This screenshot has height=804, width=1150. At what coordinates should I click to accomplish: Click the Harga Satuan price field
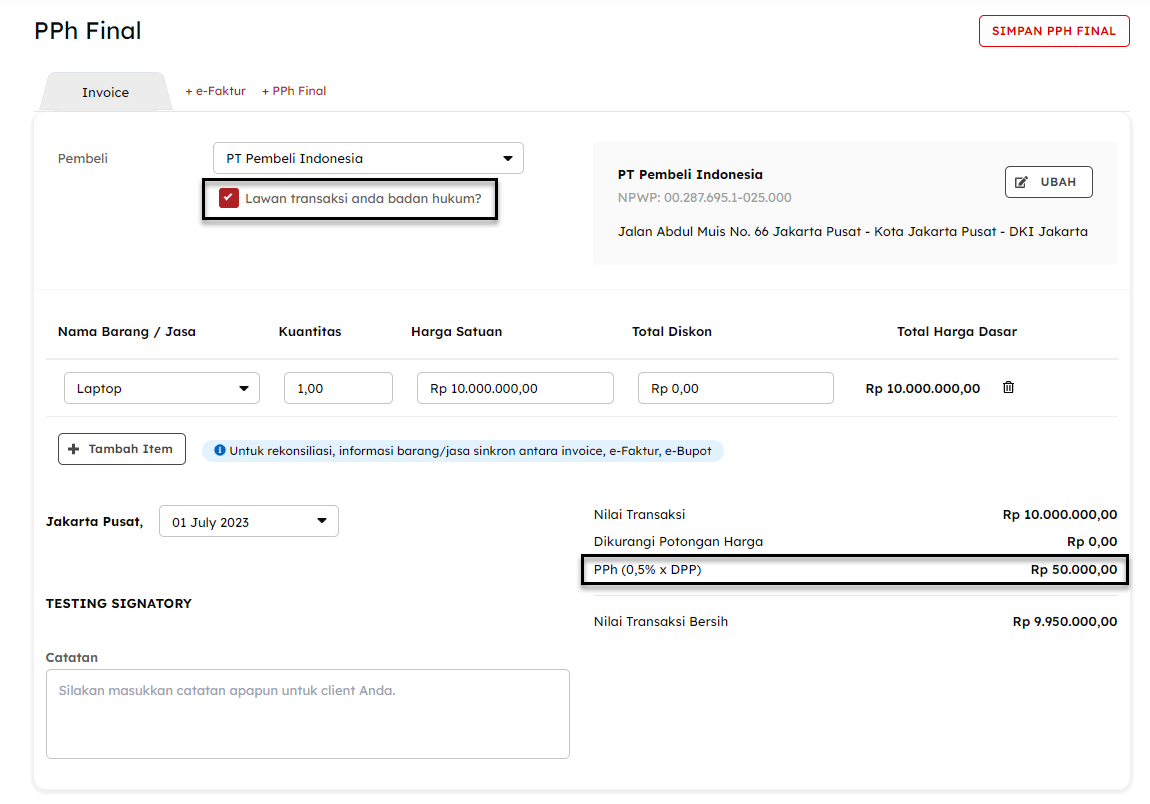point(515,388)
